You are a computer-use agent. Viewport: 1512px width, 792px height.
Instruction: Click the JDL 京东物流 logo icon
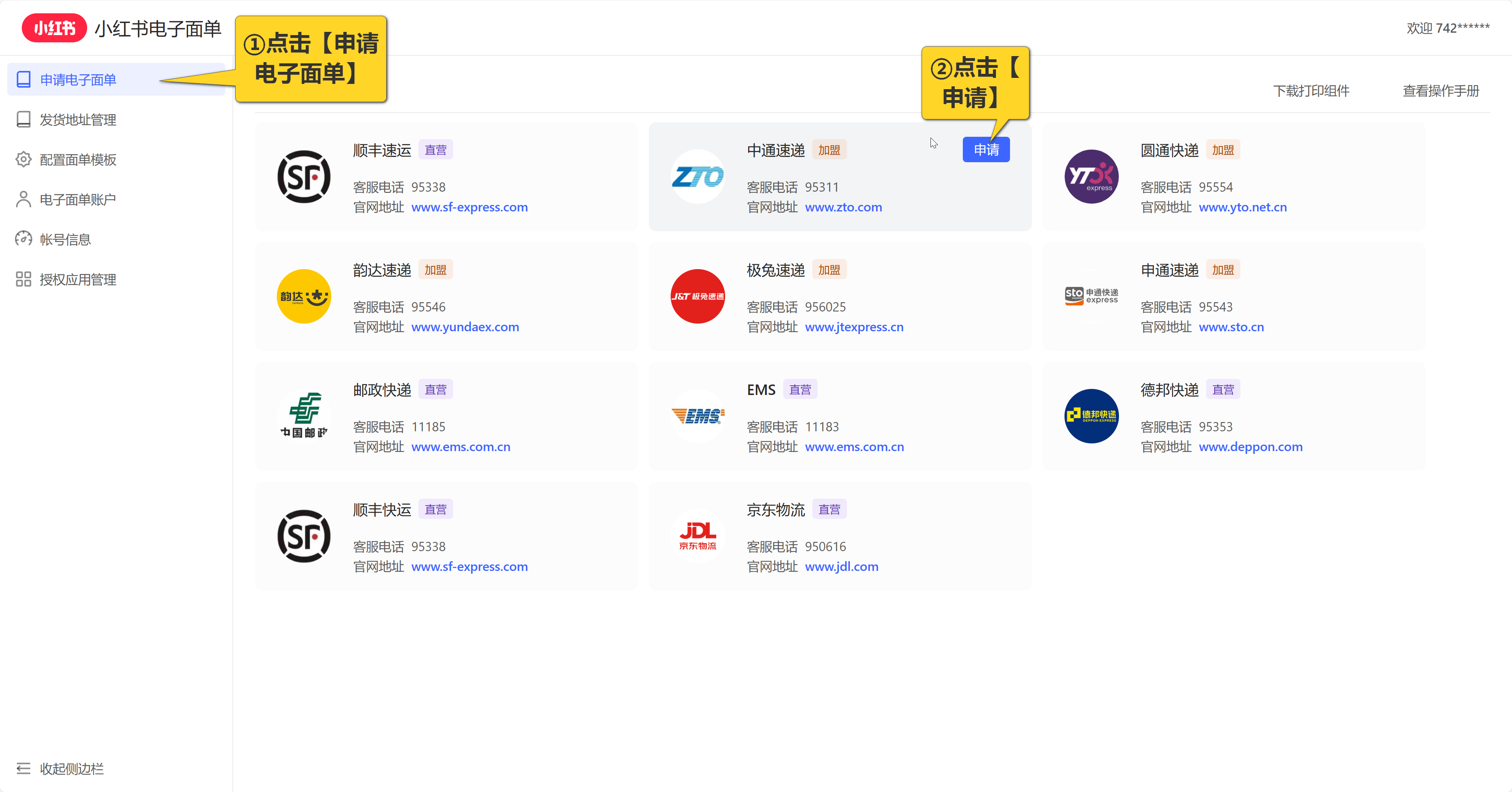click(x=697, y=536)
